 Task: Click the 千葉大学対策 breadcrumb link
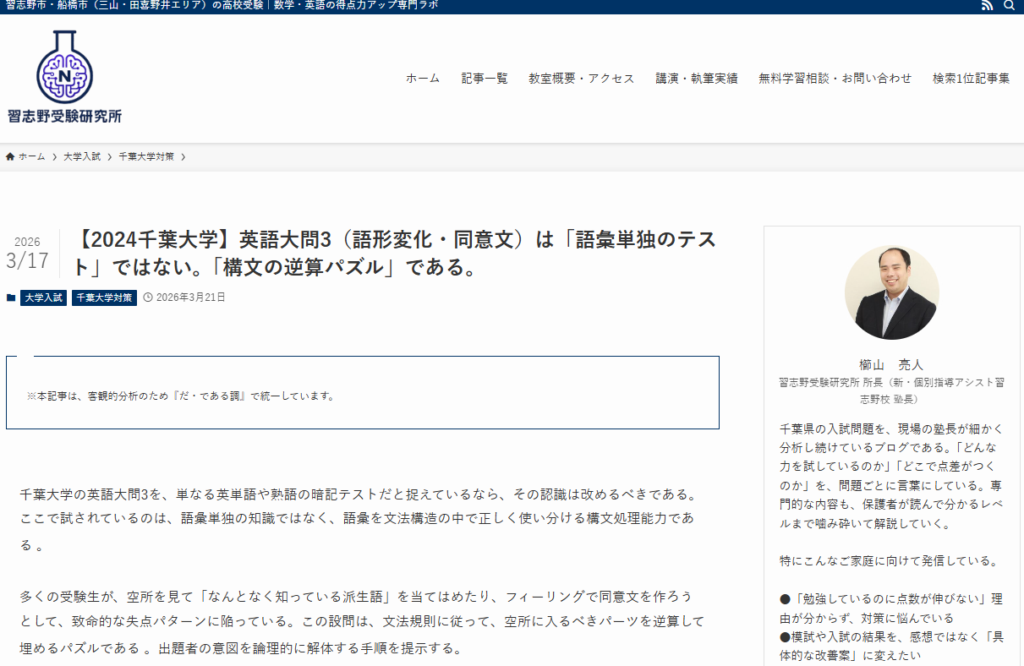[146, 157]
